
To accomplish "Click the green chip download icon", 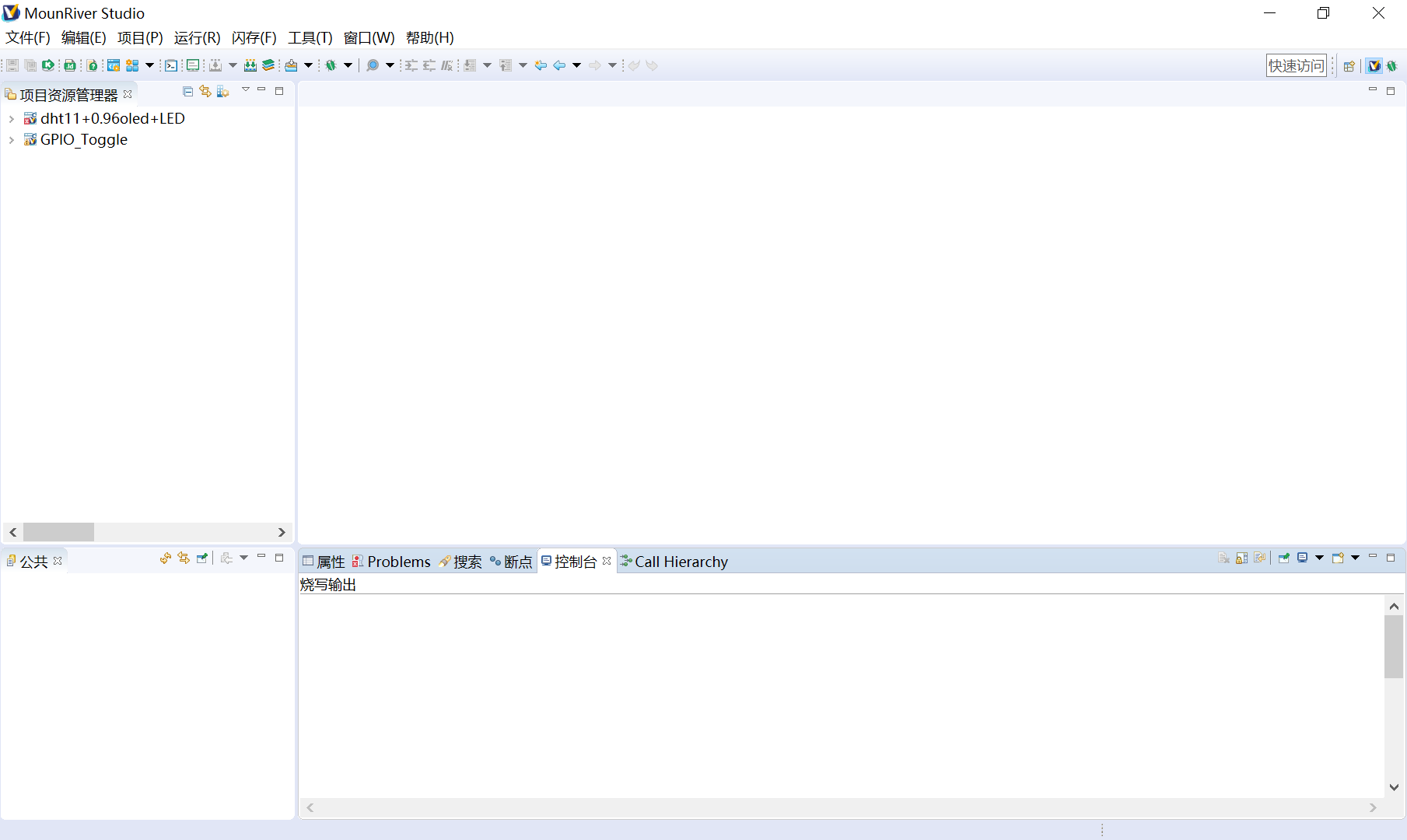I will pos(250,65).
